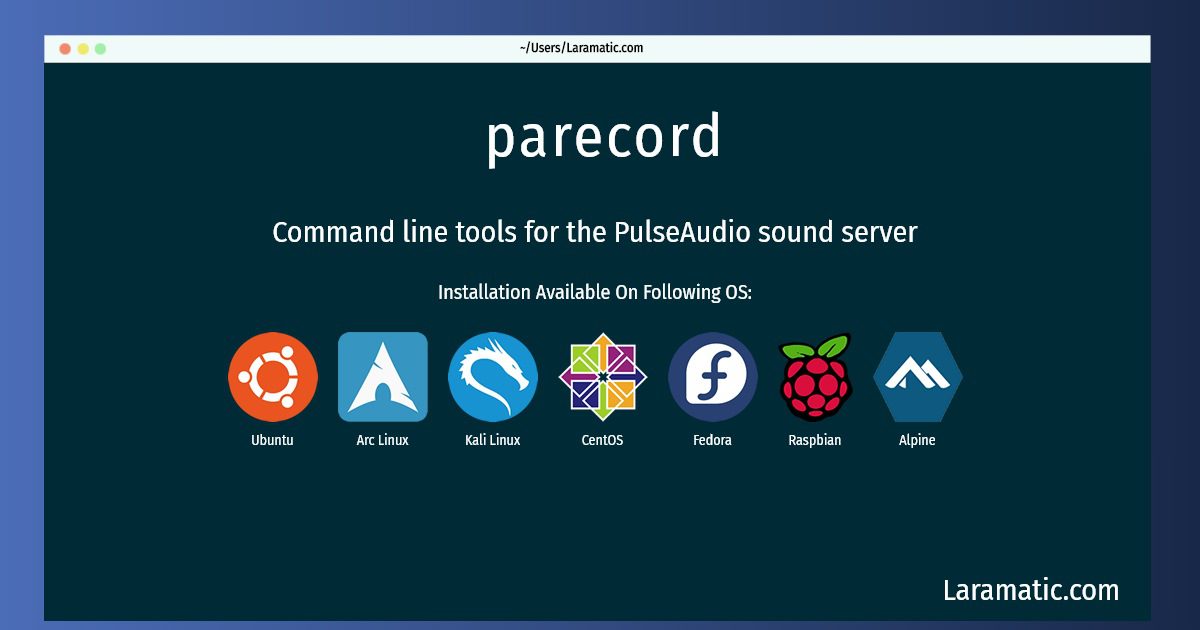Click the green maximize window dot
Image resolution: width=1200 pixels, height=630 pixels.
100,48
